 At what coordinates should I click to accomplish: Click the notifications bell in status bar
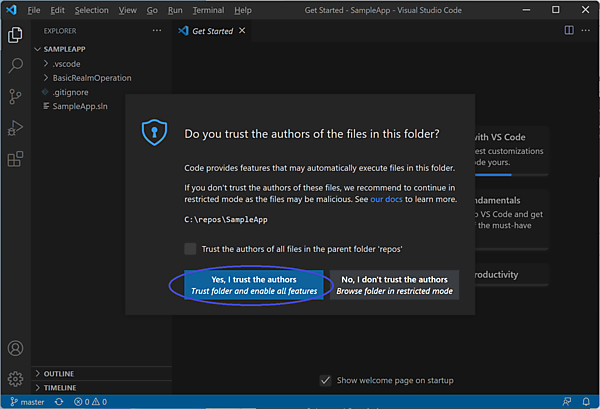587,402
